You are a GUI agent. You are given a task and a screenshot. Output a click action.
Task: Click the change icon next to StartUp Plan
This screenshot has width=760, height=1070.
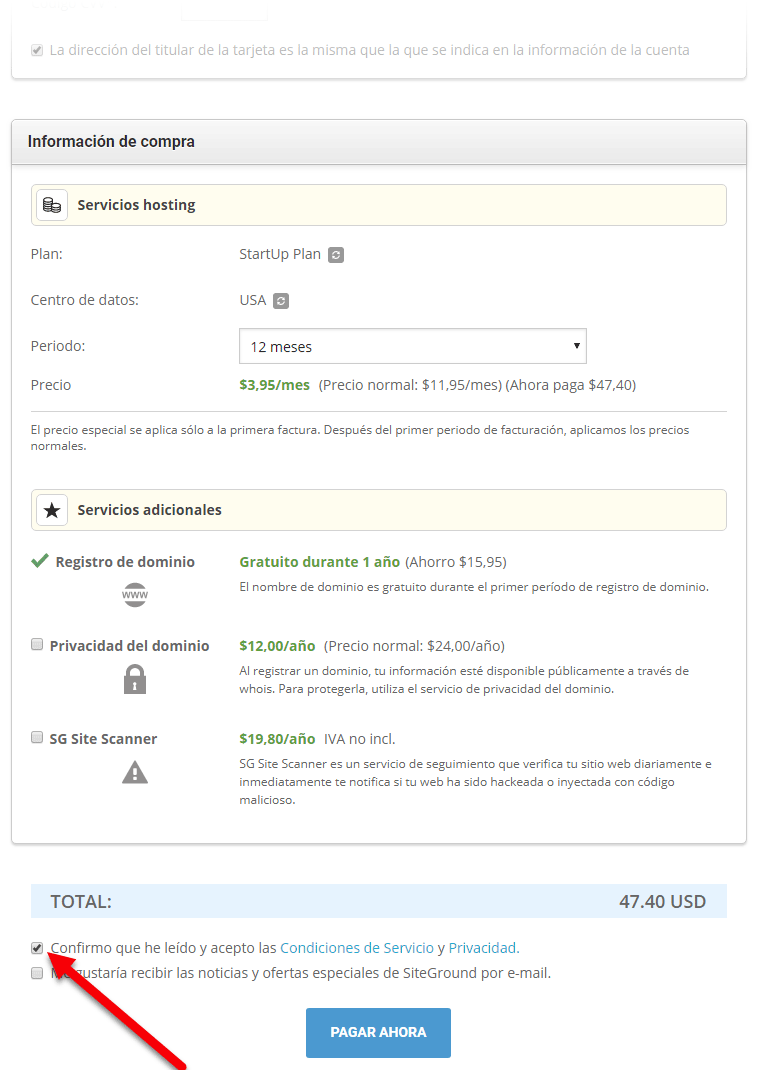[x=335, y=254]
